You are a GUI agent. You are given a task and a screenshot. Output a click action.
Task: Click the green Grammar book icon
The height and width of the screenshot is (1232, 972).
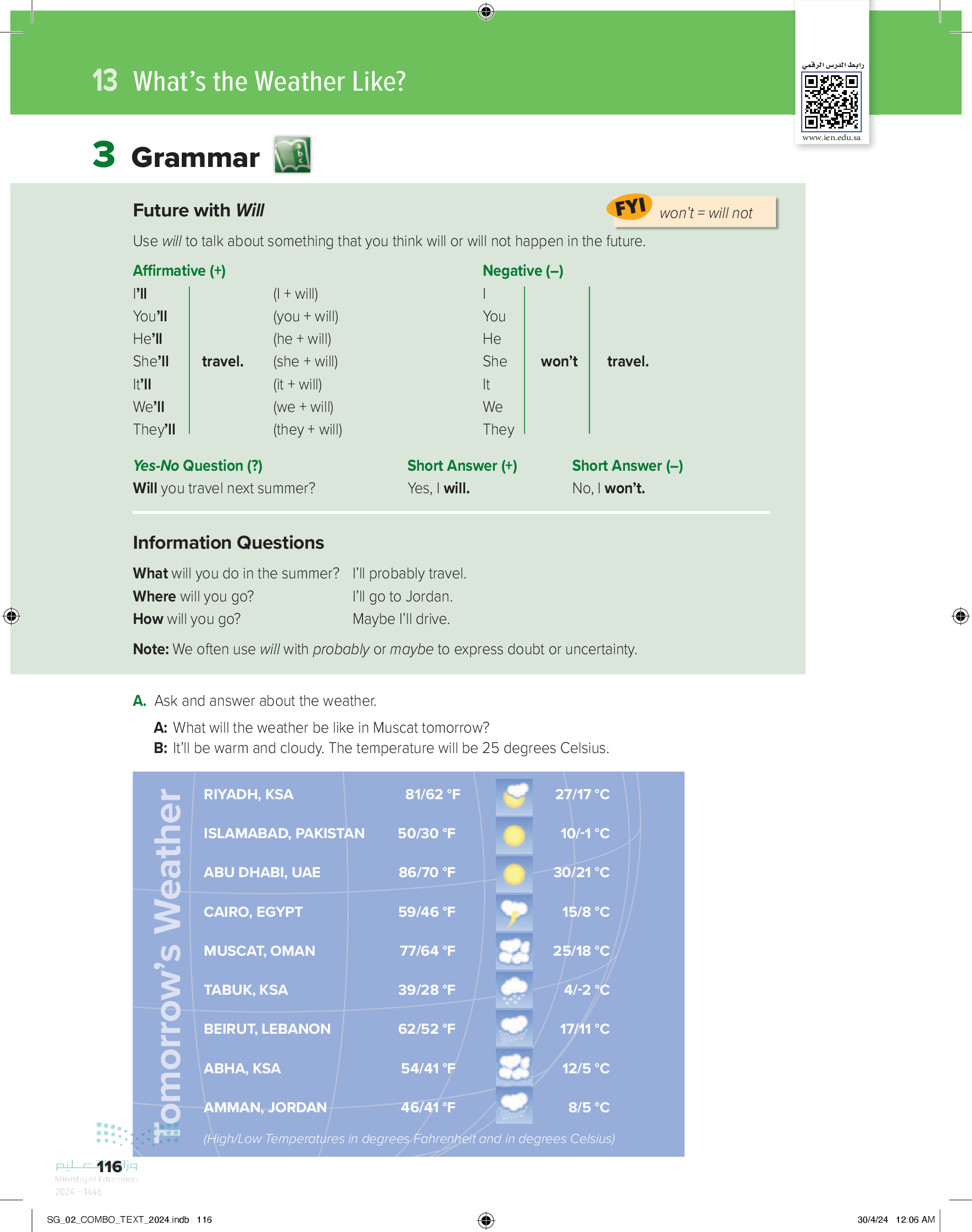[x=292, y=154]
